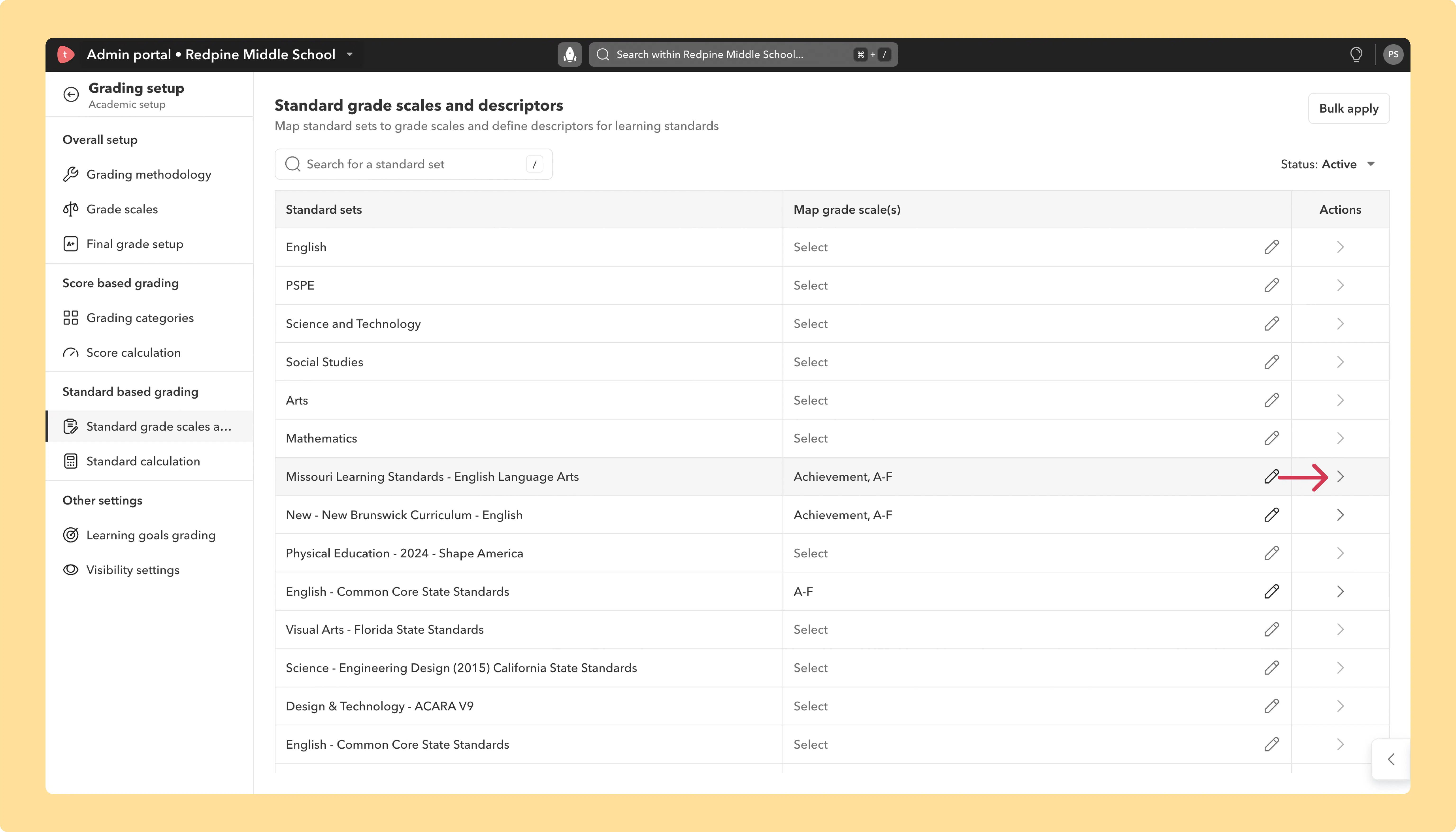The image size is (1456, 832).
Task: Open descriptors for Arts standard set
Action: tap(1340, 400)
